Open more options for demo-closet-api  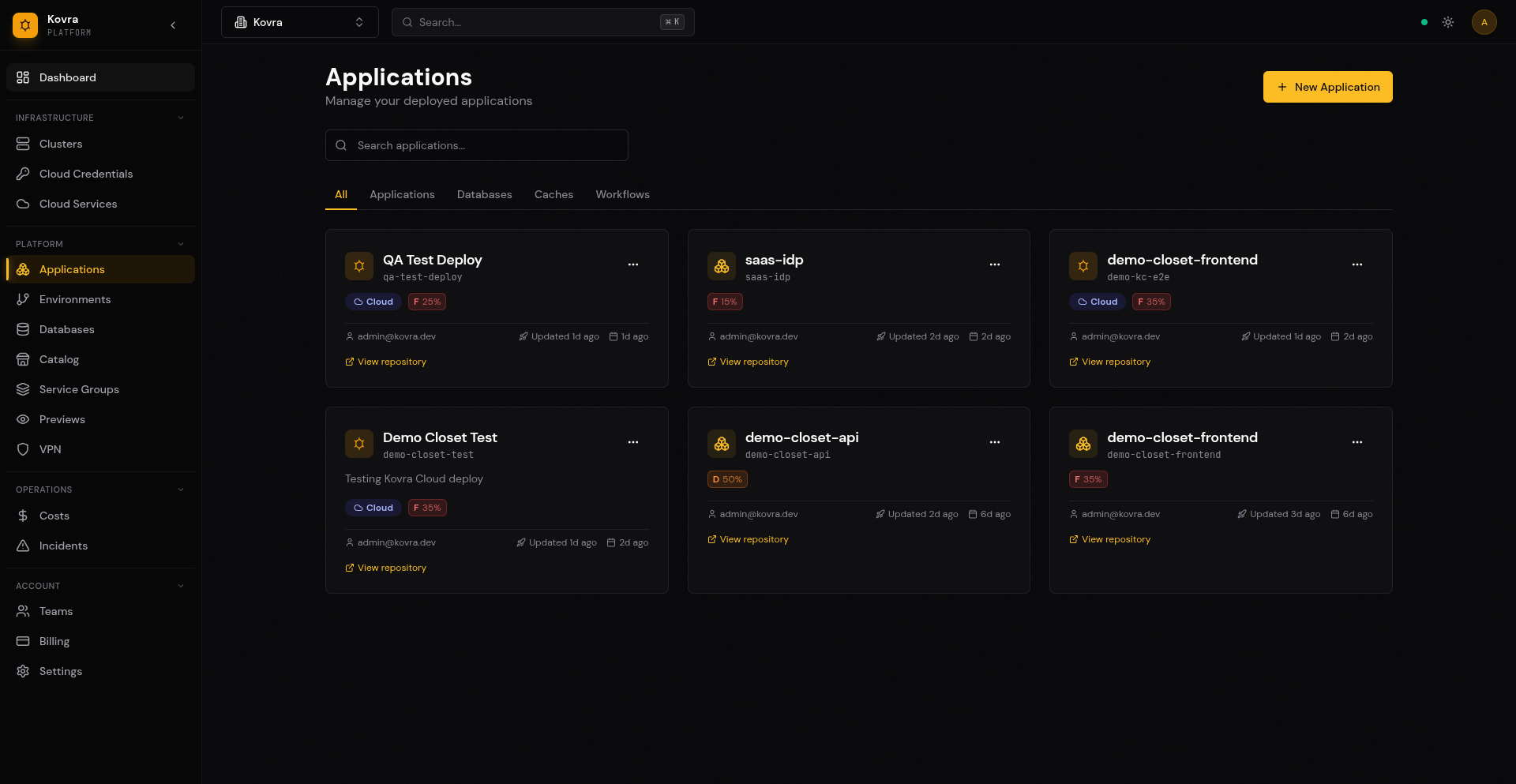click(x=995, y=442)
